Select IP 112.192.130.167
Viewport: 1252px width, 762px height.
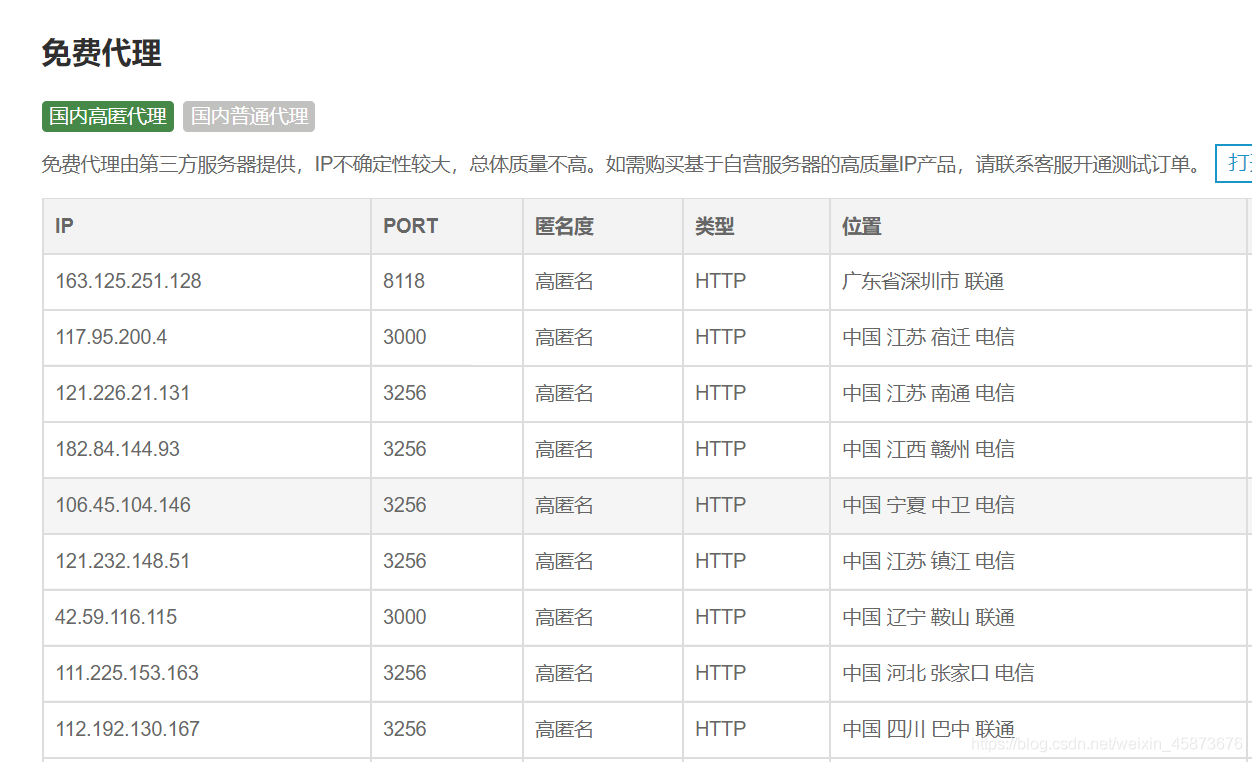[127, 729]
